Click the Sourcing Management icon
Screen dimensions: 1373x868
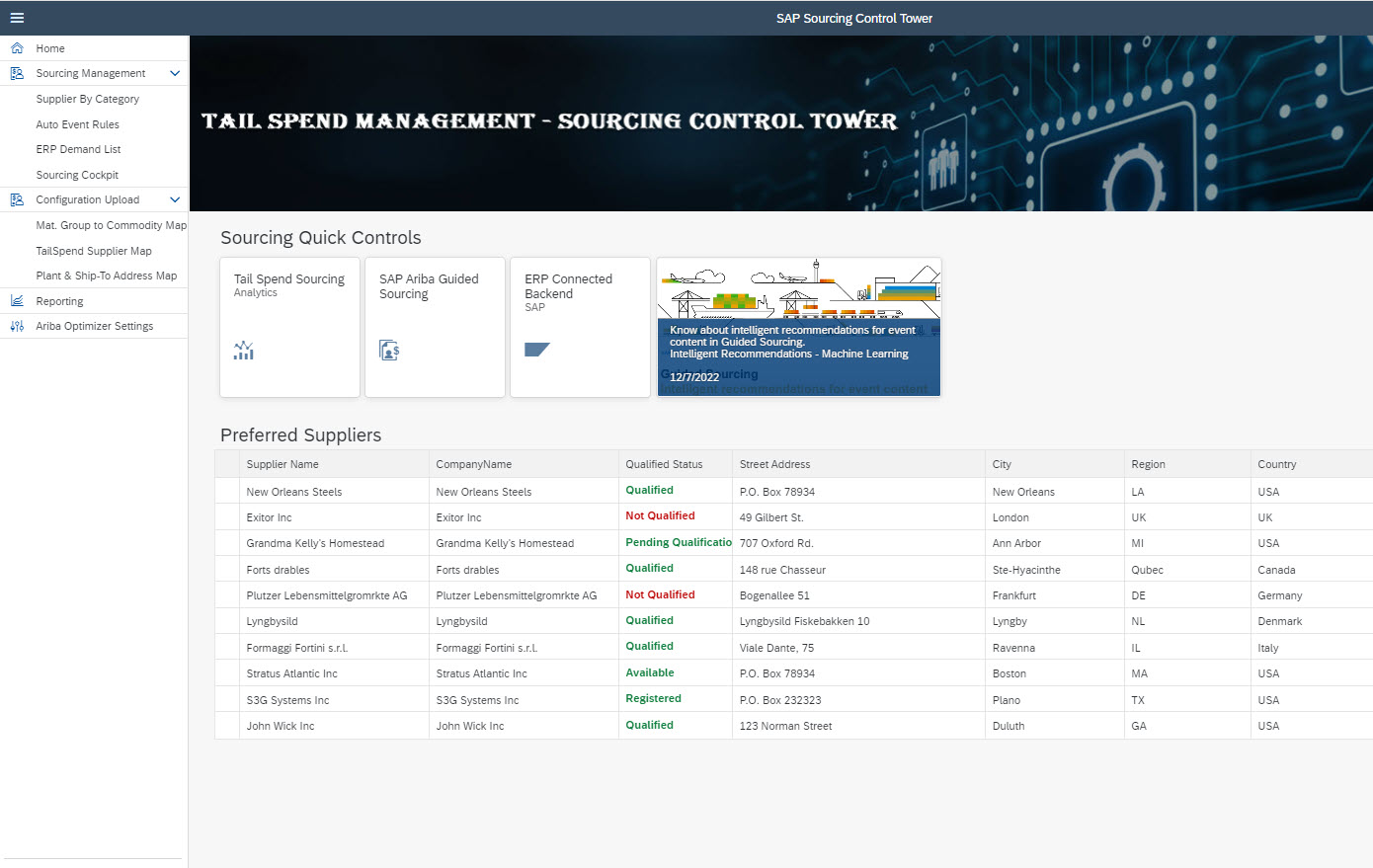coord(17,73)
